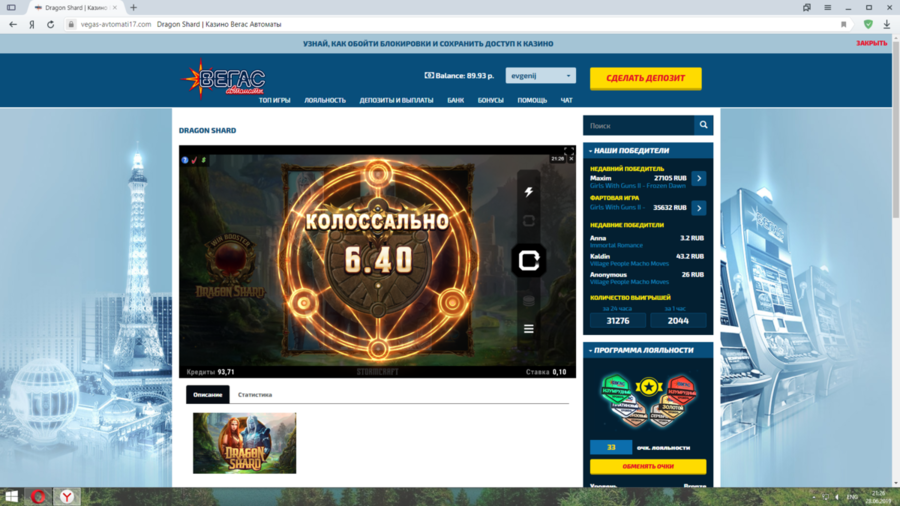Close the notification banner via Закрыть
The height and width of the screenshot is (506, 900).
coord(871,43)
